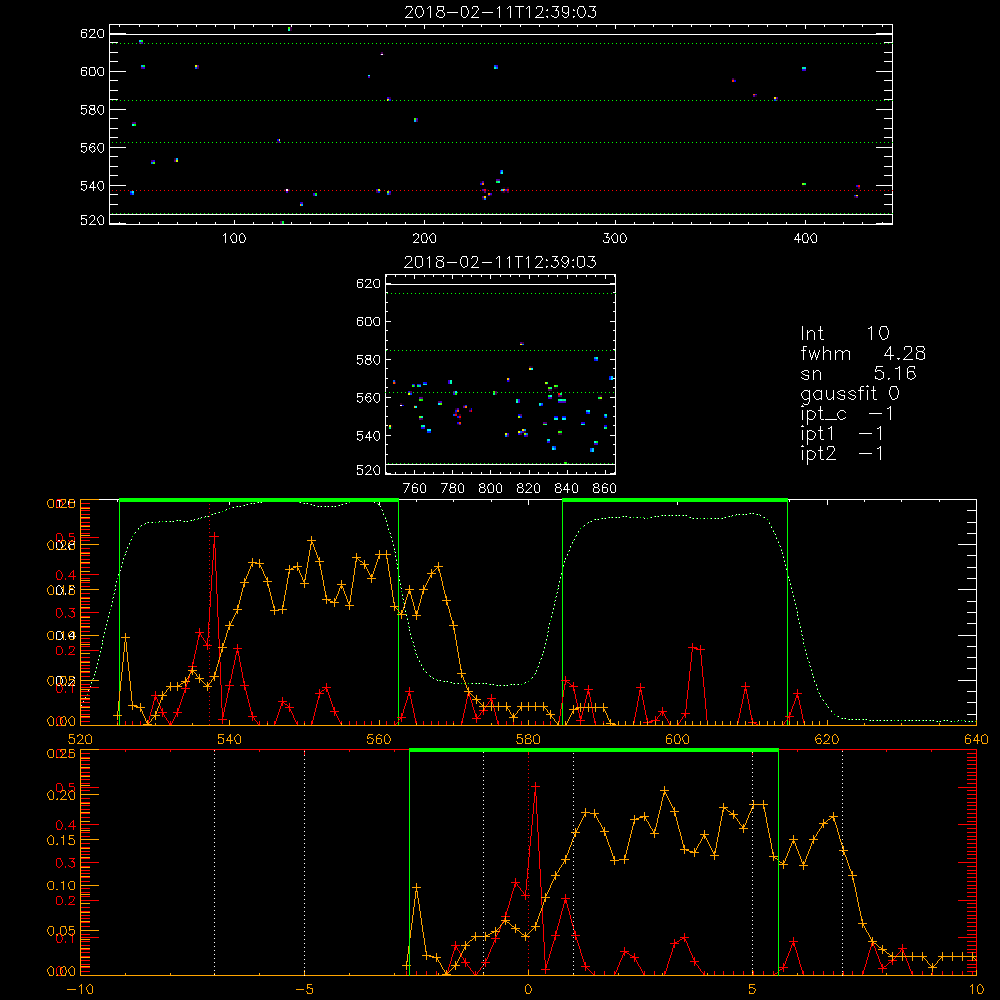This screenshot has height=1000, width=1000.
Task: Click x-axis label 600 on third plot
Action: click(x=677, y=740)
